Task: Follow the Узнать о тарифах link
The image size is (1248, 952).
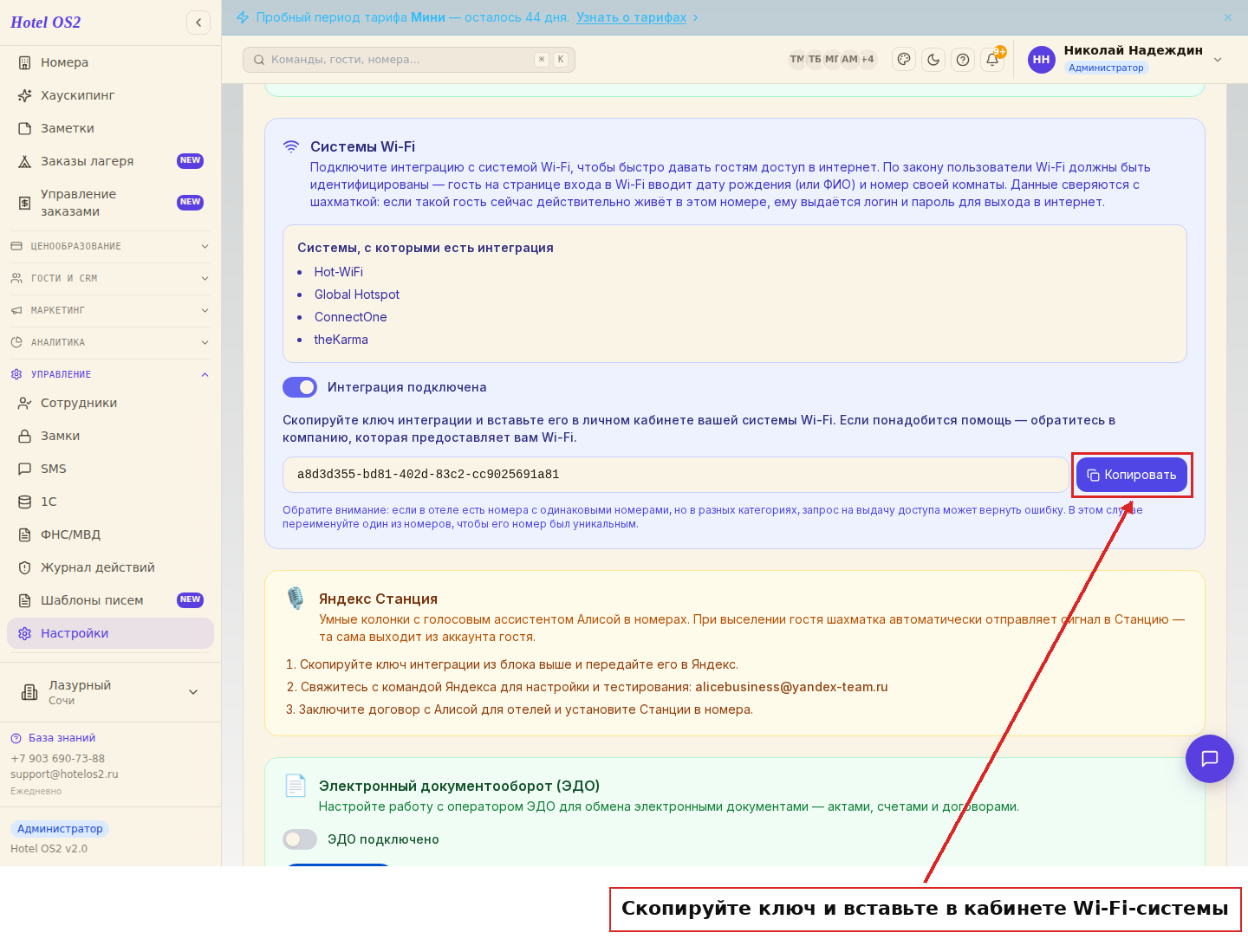Action: [x=631, y=17]
